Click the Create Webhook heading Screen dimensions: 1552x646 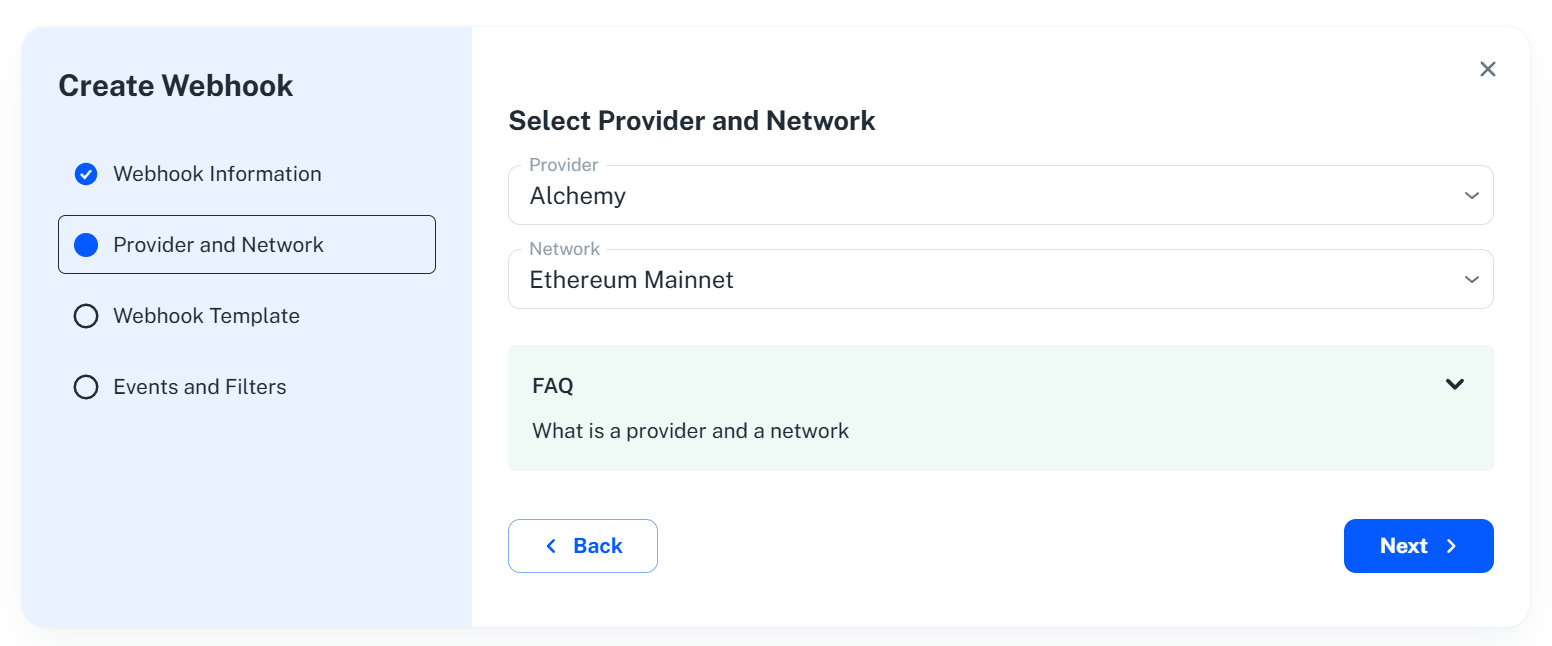pyautogui.click(x=176, y=85)
